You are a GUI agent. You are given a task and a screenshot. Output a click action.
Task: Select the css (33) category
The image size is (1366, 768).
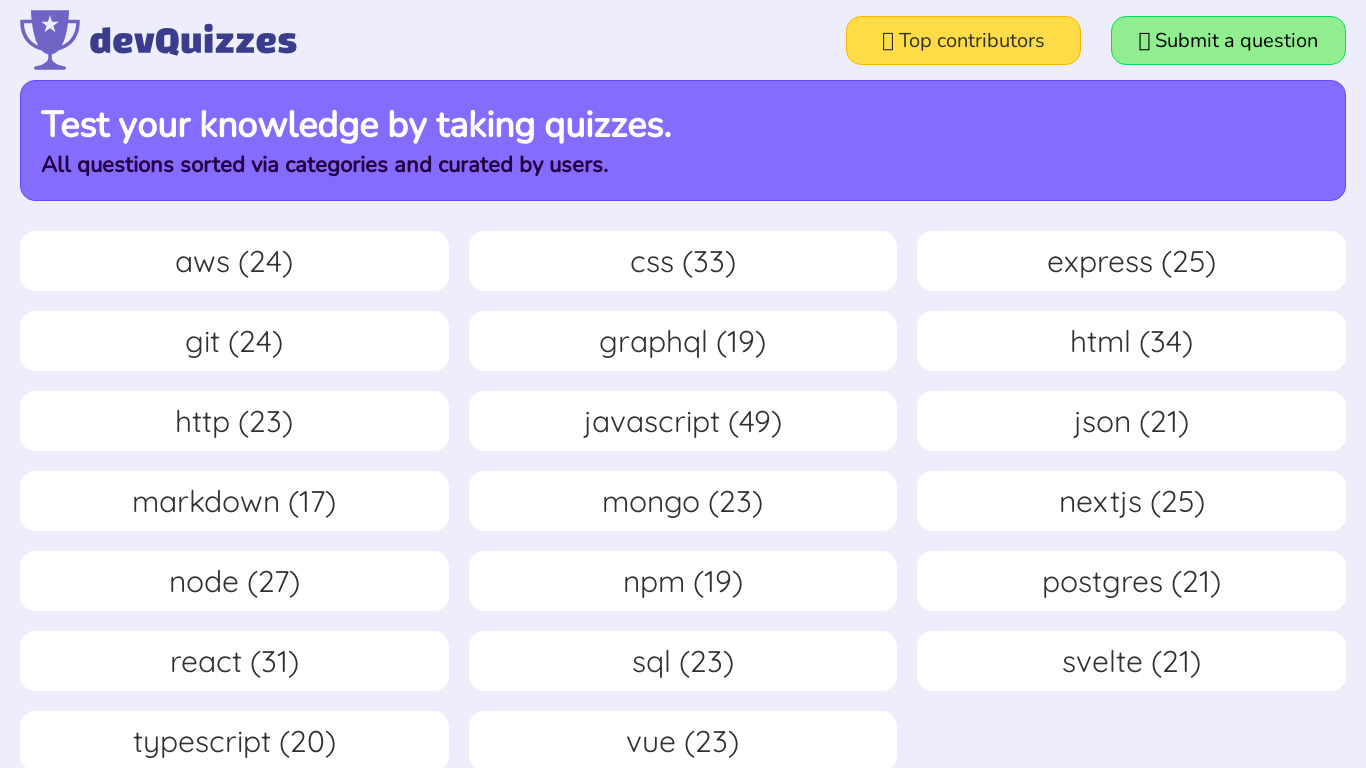pyautogui.click(x=683, y=262)
